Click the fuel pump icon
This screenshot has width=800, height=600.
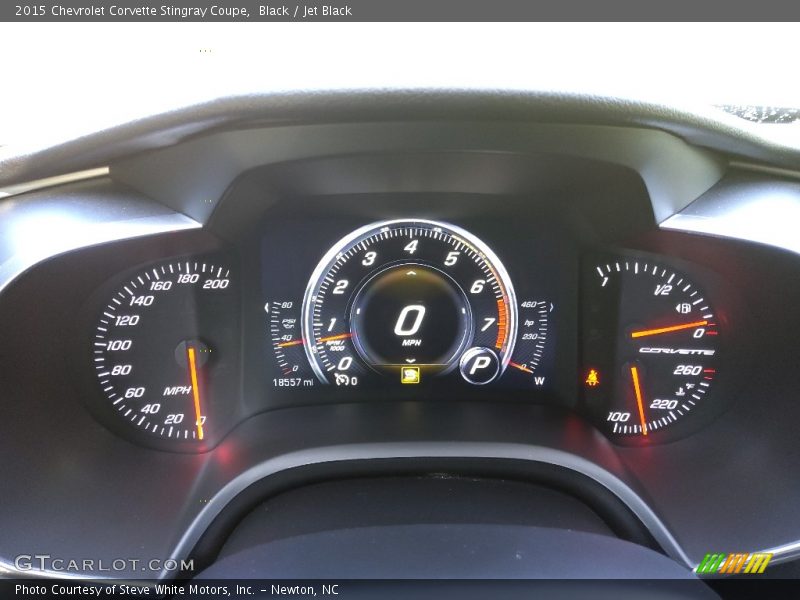click(x=684, y=308)
